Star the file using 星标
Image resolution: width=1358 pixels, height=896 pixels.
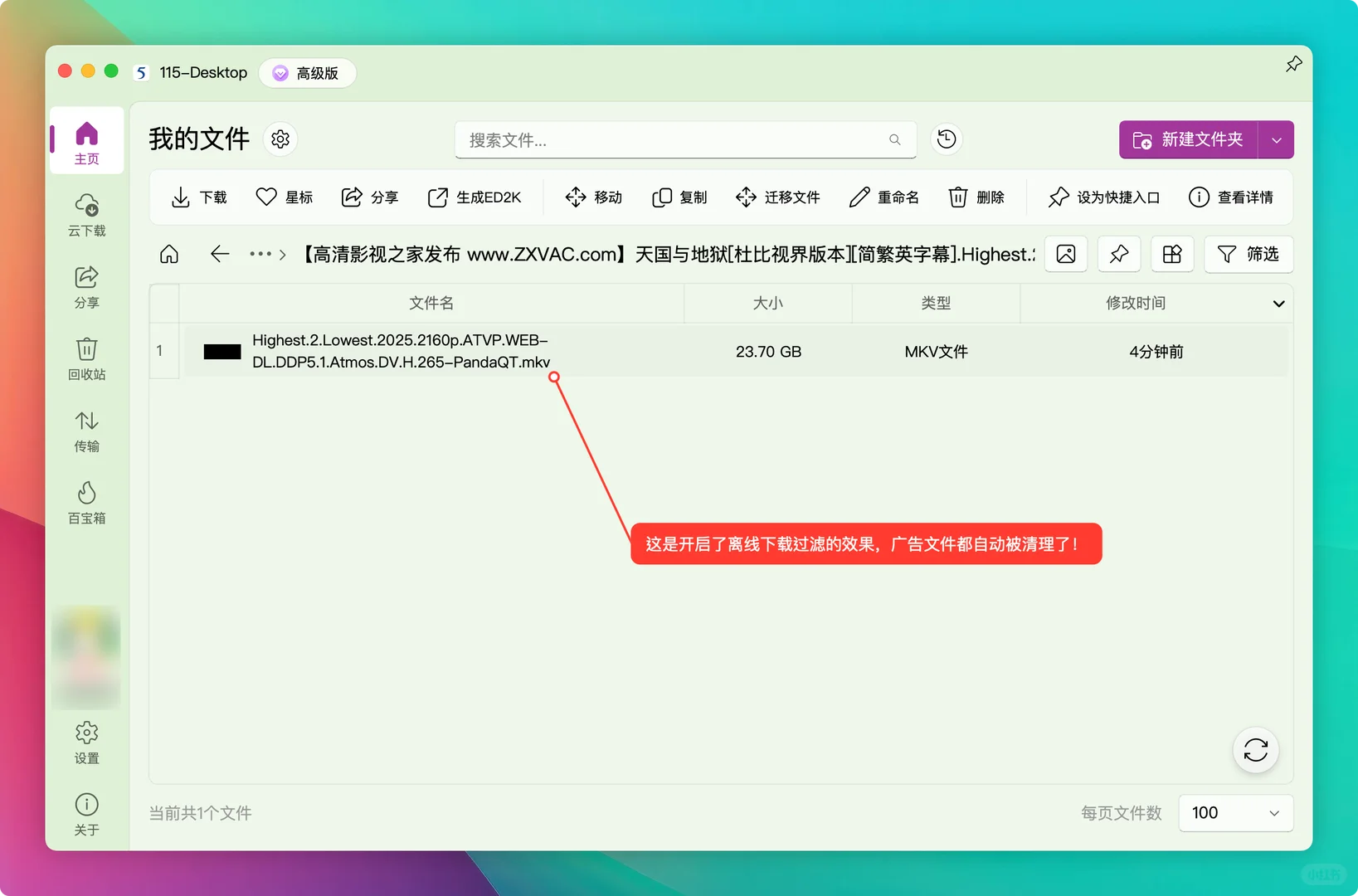[284, 197]
